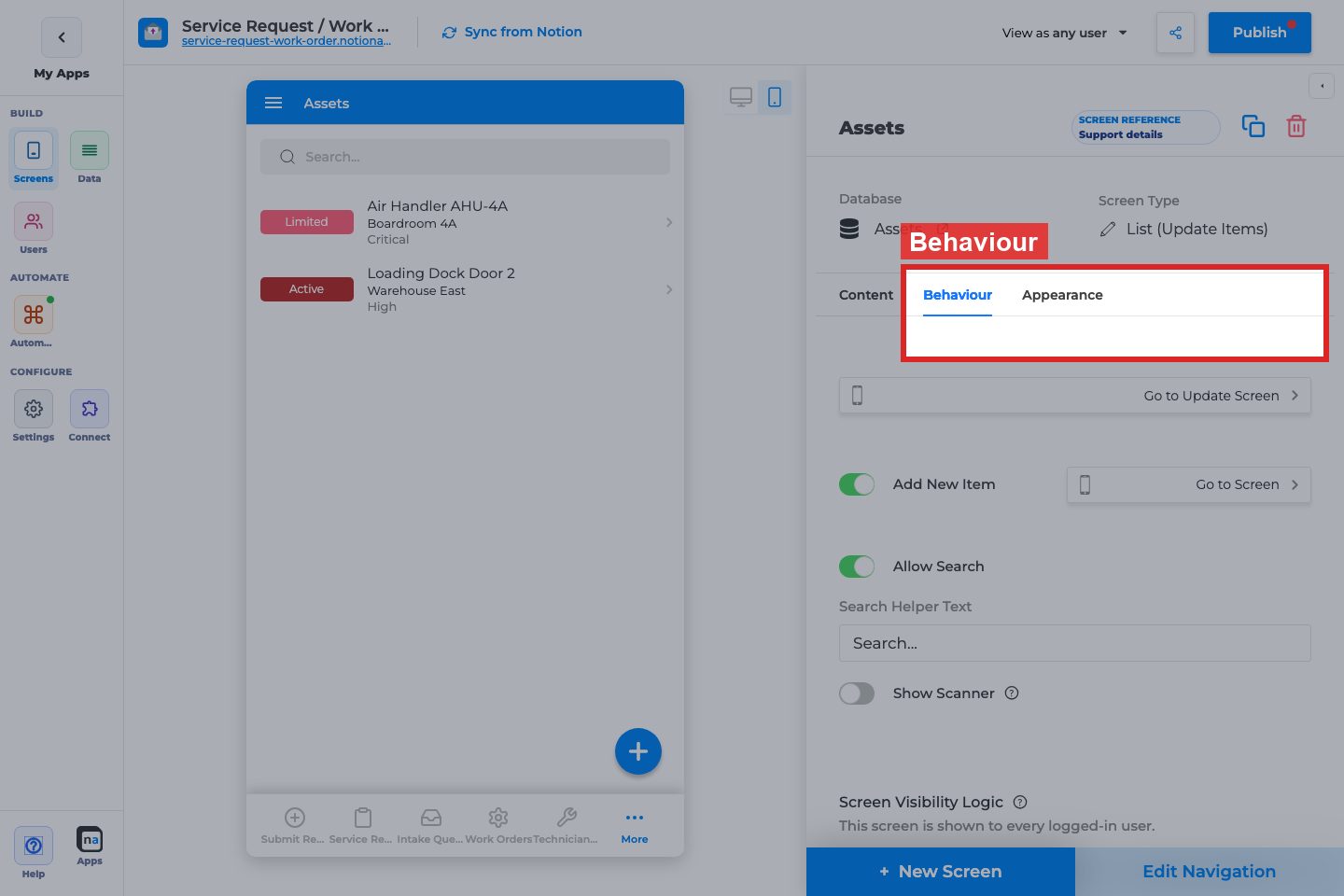The image size is (1344, 896).
Task: Open help for Show Scanner
Action: [x=1012, y=693]
